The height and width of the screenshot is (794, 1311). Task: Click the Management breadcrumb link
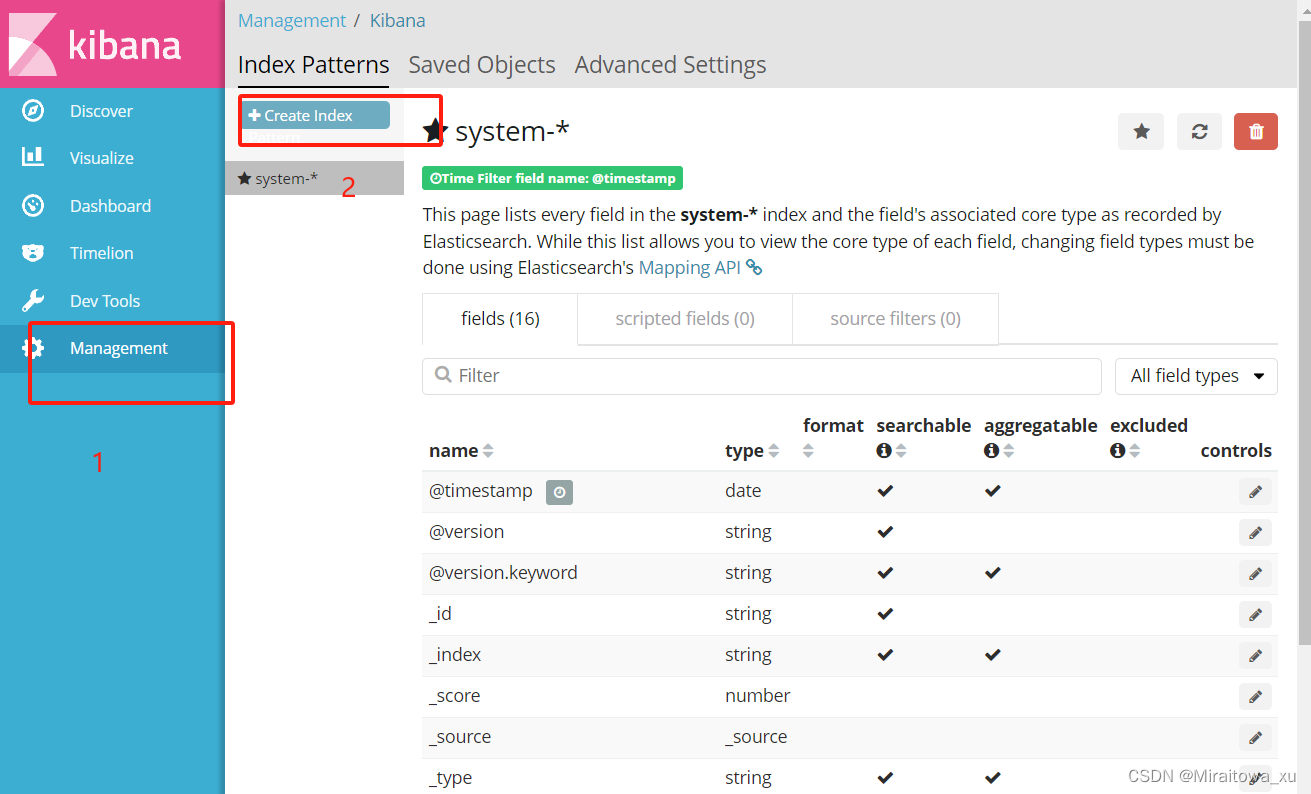point(292,20)
